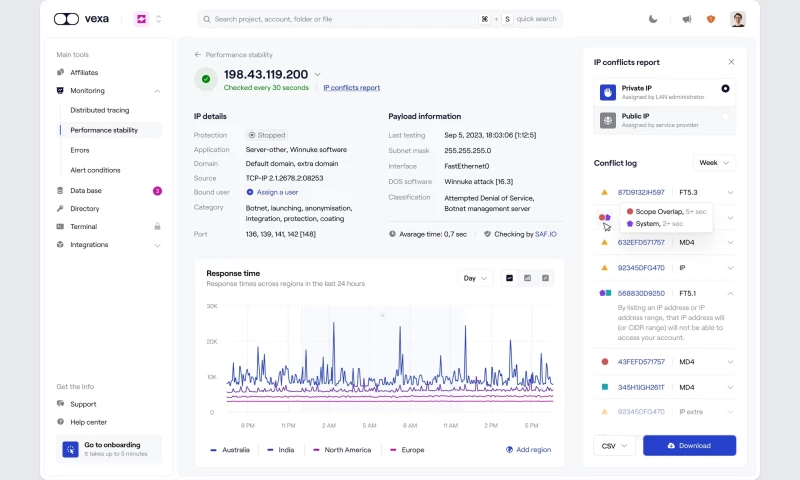The image size is (800, 480).
Task: Click the Download button
Action: pyautogui.click(x=689, y=445)
